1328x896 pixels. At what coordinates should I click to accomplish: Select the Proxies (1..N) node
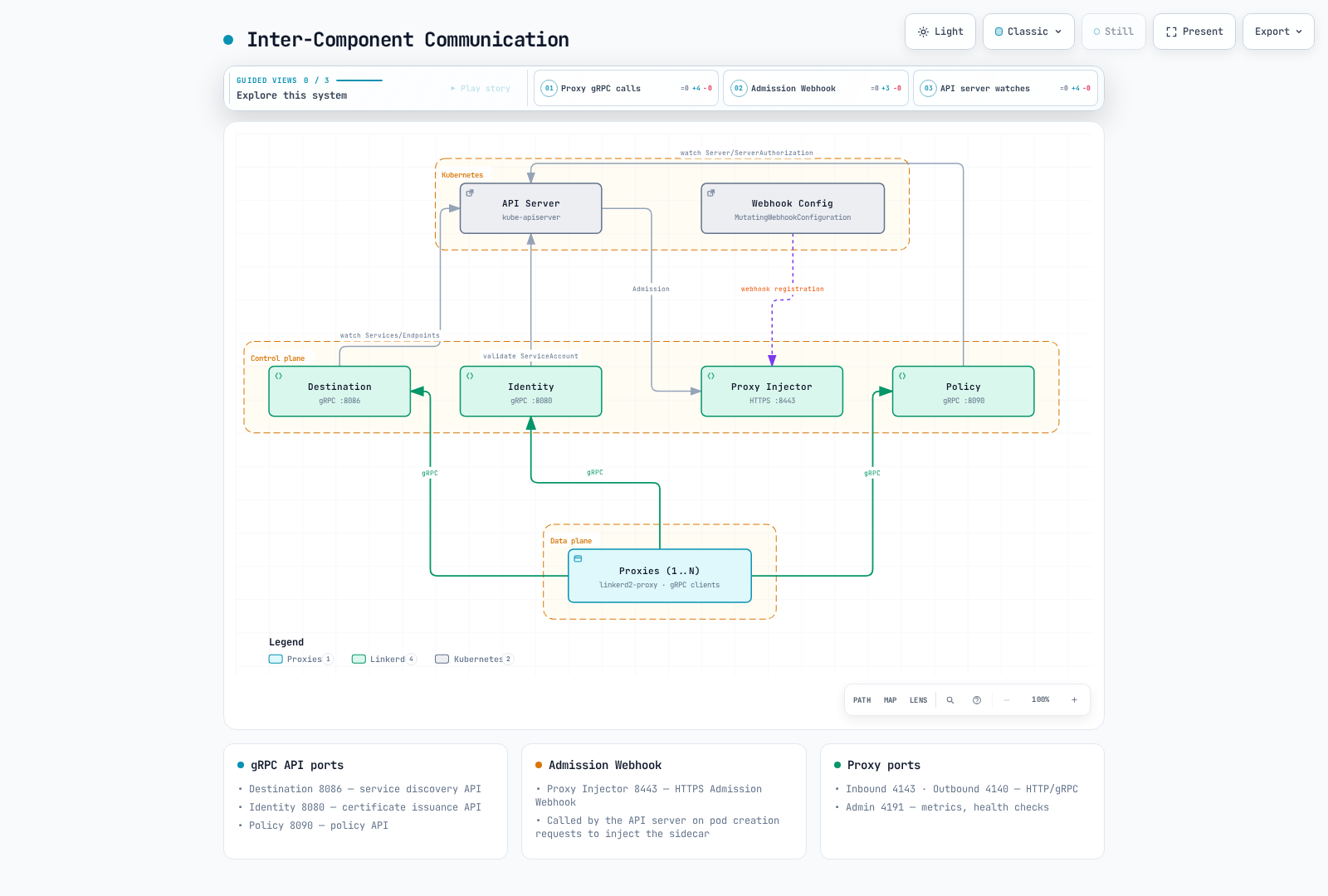(x=660, y=576)
